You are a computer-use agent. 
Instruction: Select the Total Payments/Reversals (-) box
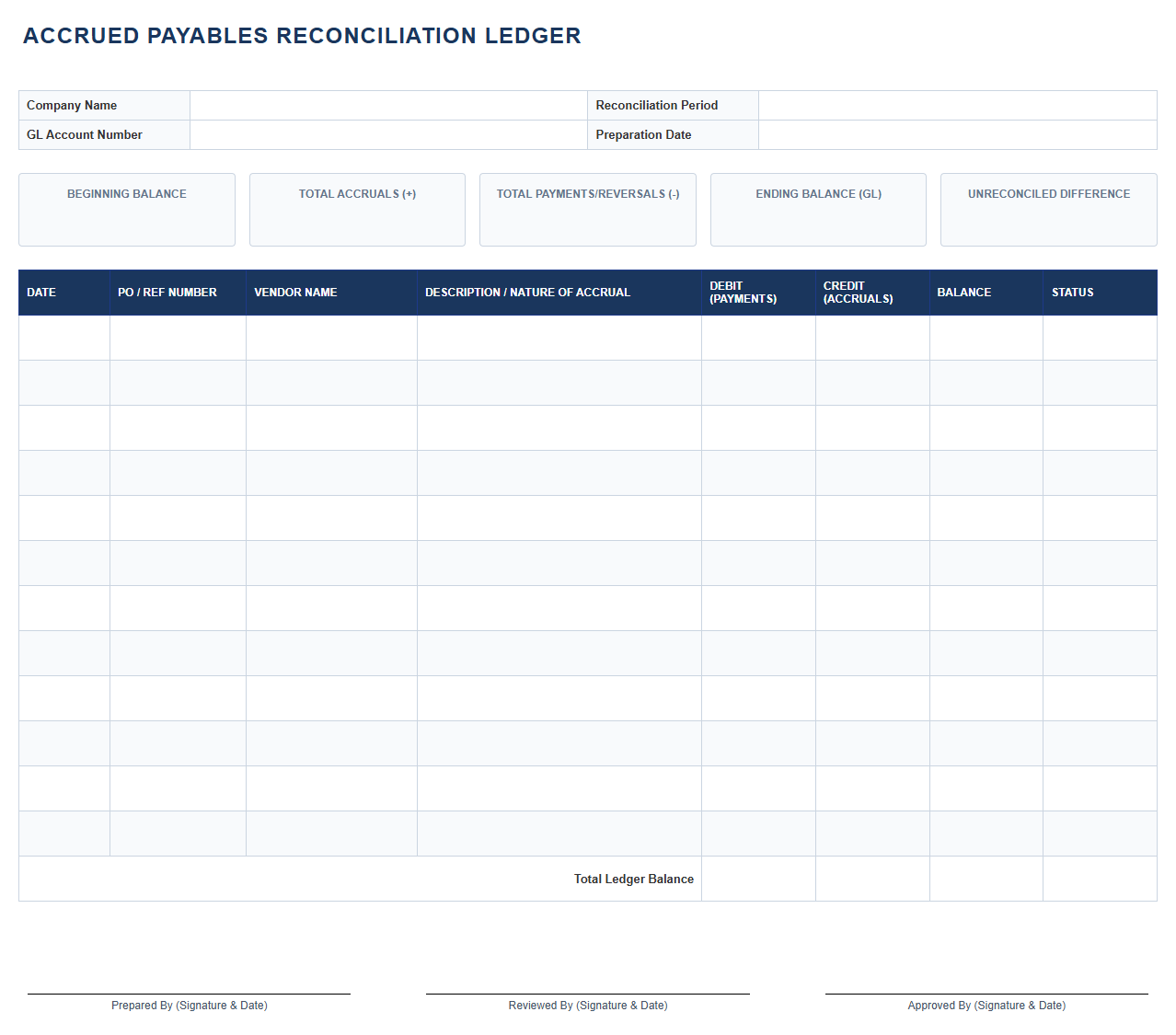tap(588, 210)
